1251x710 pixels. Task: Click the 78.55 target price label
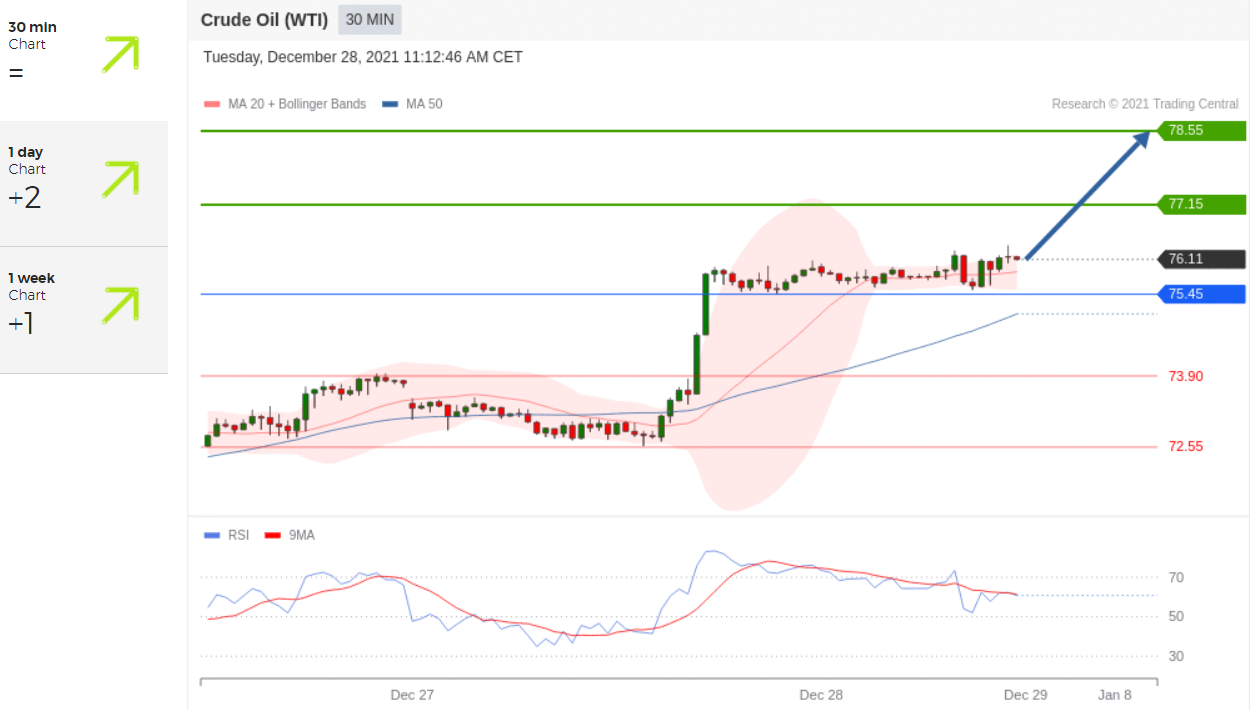click(1201, 131)
